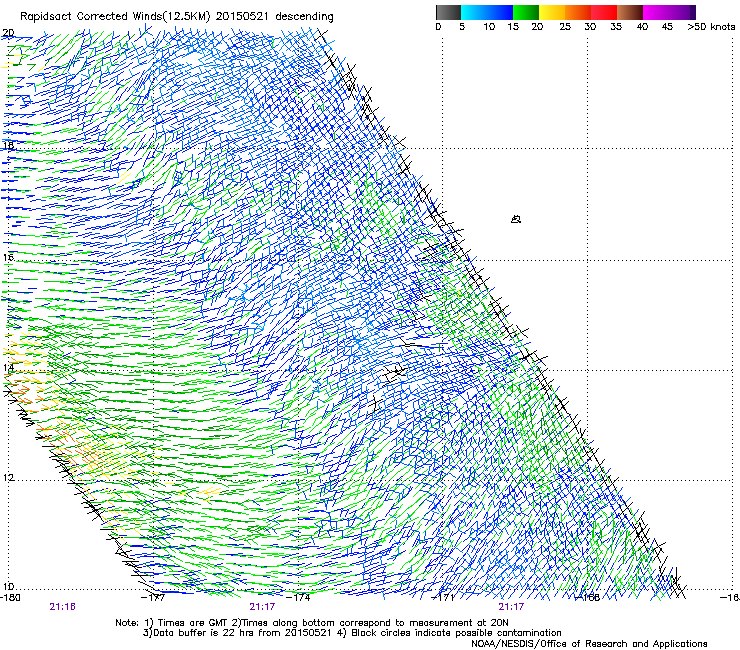740x650 pixels.
Task: Click the gray 0-5 knots legend swatch
Action: point(448,12)
